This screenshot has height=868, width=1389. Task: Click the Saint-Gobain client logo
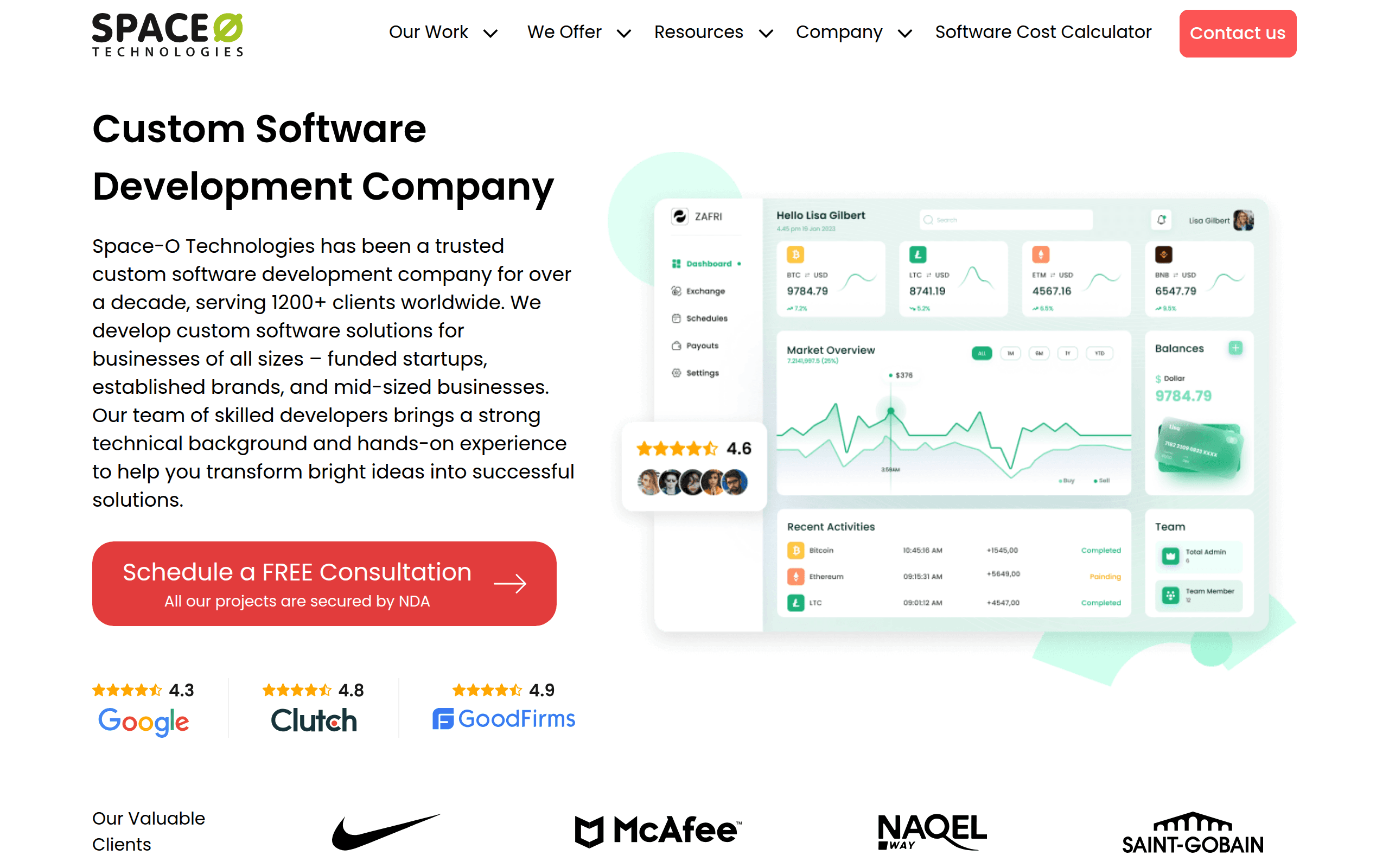[1192, 832]
